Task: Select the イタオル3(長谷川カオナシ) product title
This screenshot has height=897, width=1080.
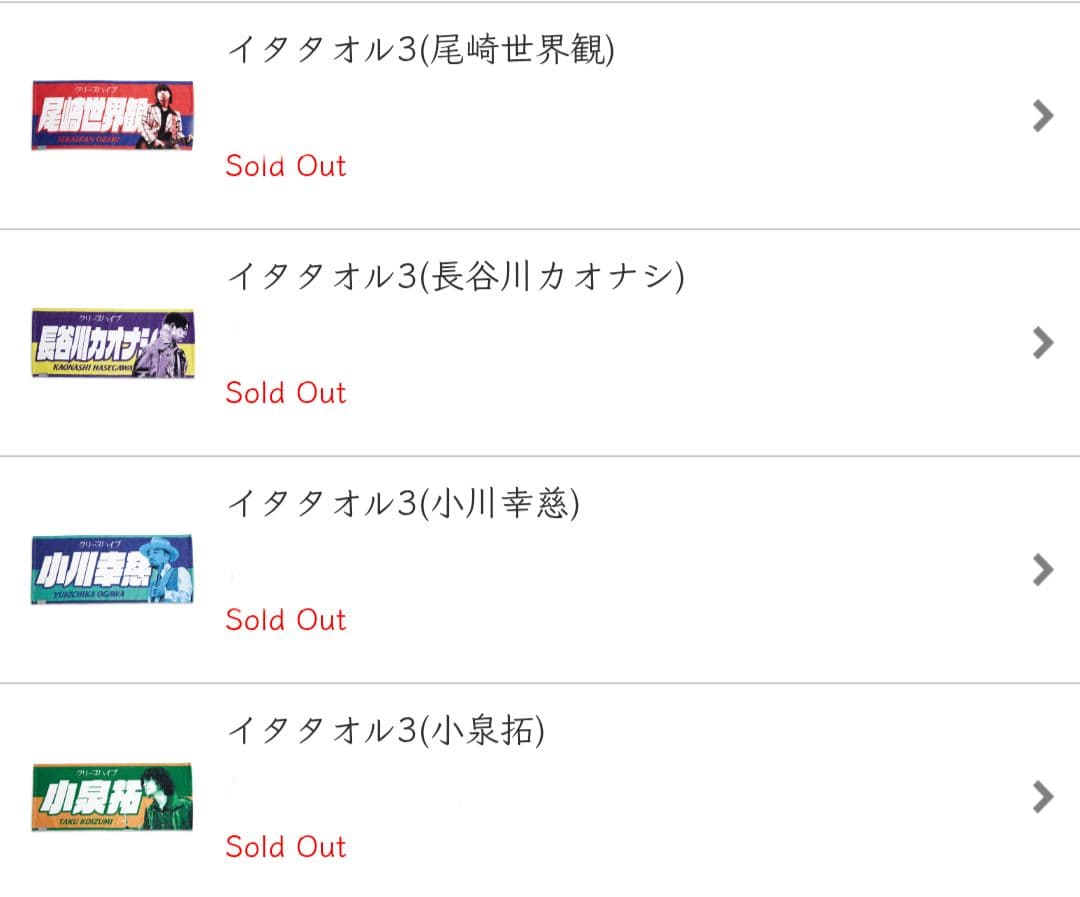Action: (455, 277)
